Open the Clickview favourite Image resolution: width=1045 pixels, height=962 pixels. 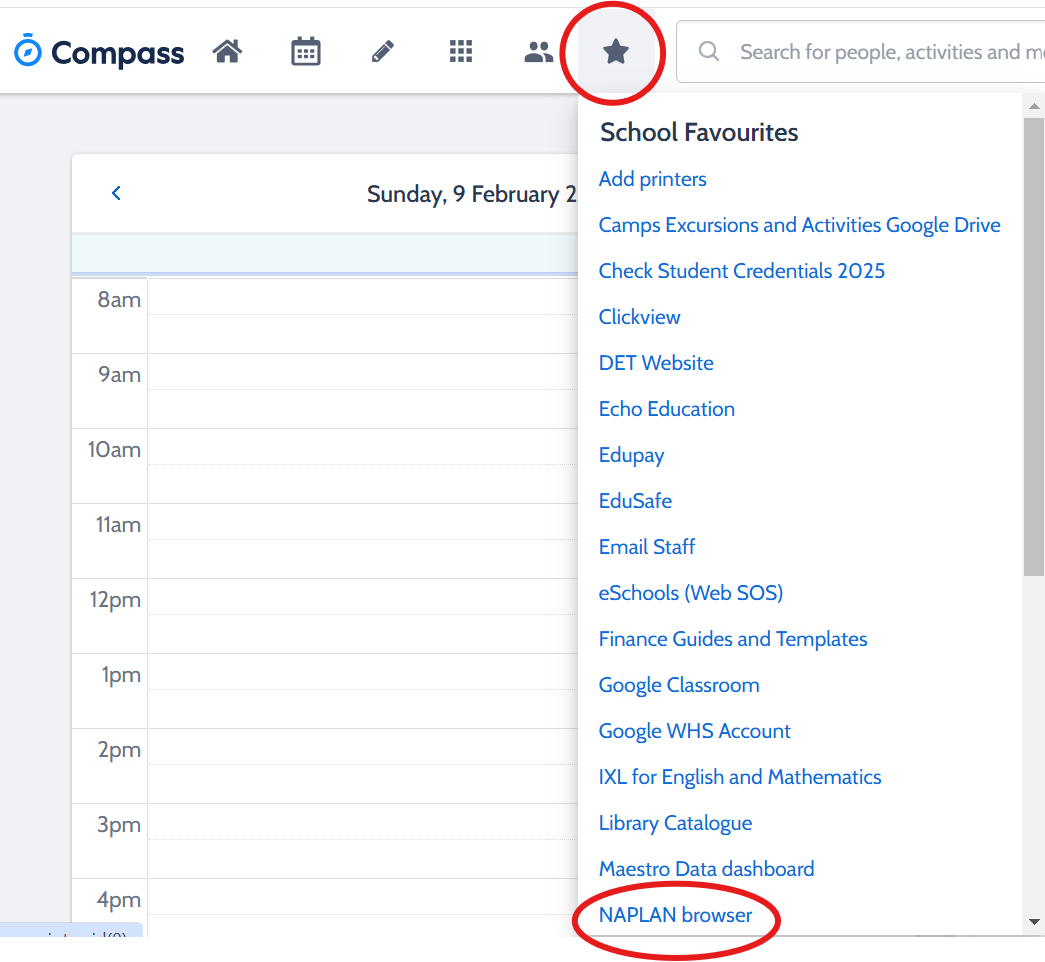click(x=639, y=317)
